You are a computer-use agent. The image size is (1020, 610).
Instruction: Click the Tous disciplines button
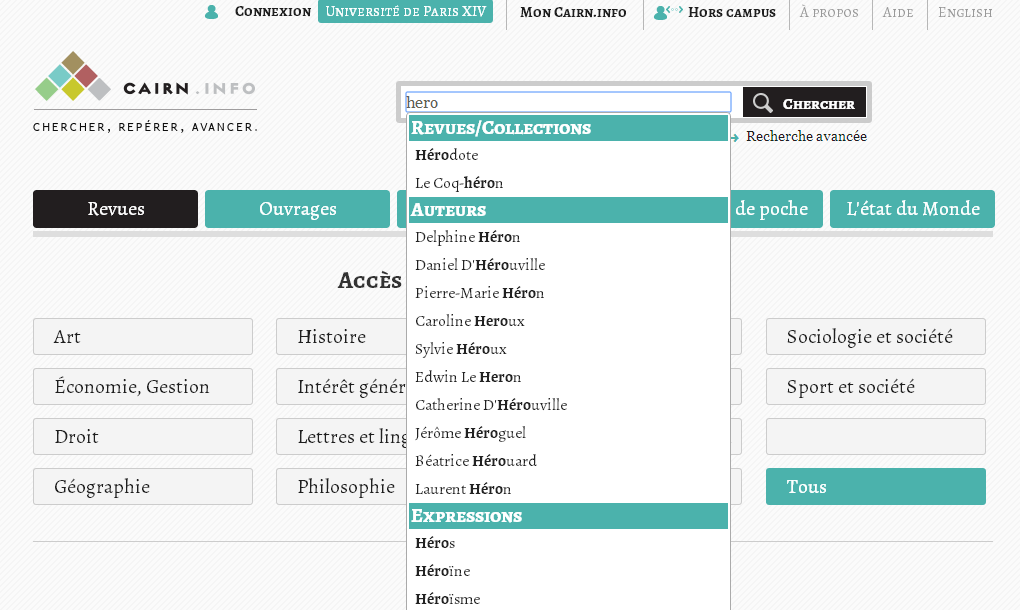click(876, 486)
